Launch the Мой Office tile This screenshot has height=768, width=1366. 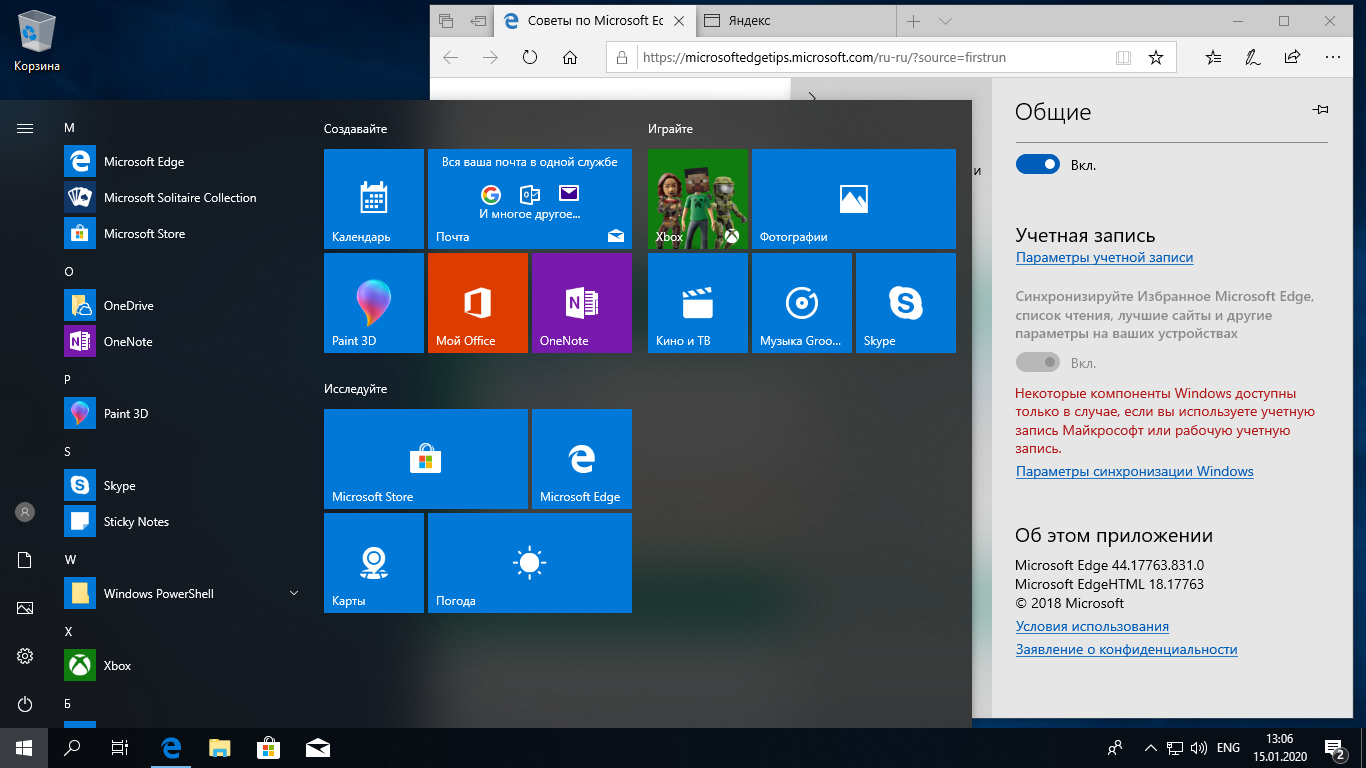coord(478,303)
